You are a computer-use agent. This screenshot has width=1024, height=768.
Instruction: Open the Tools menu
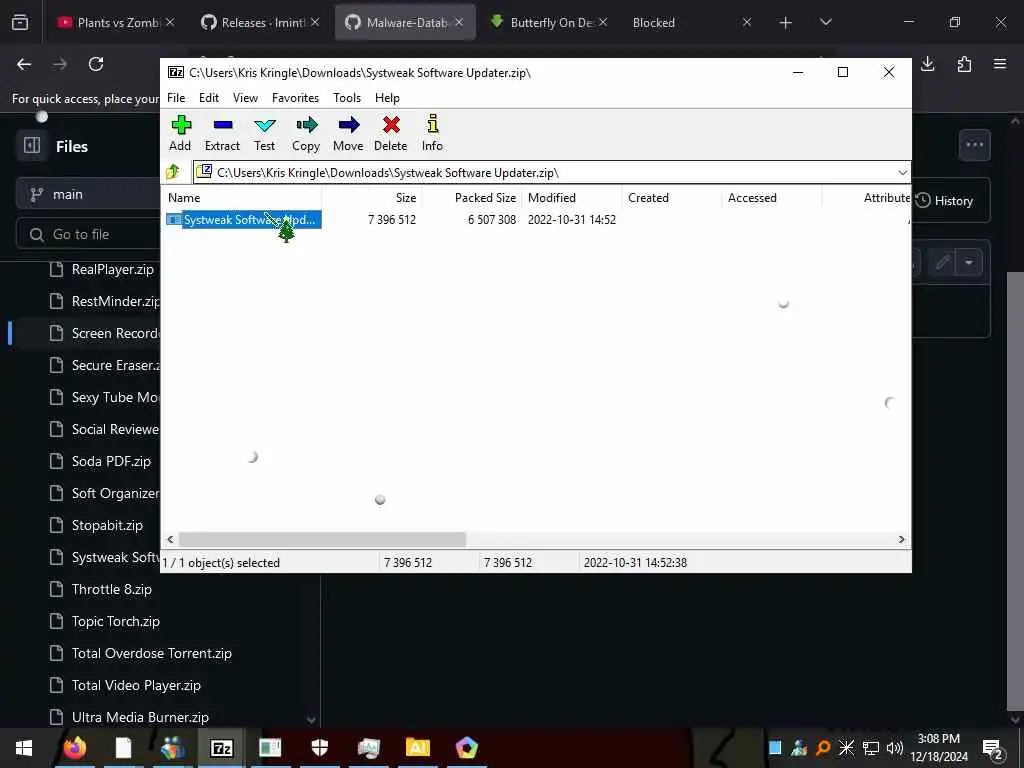click(x=347, y=98)
